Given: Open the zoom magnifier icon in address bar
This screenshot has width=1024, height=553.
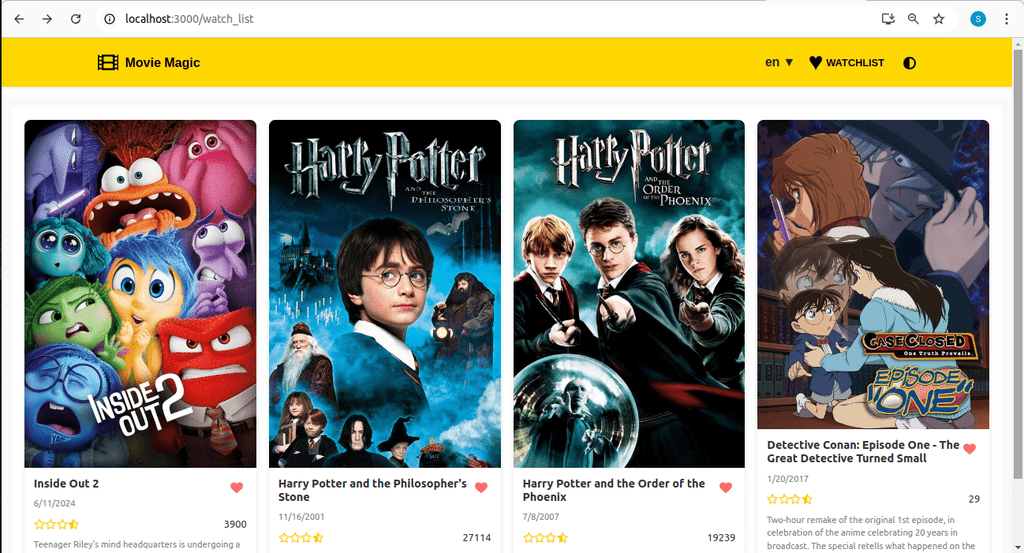Looking at the screenshot, I should click(913, 19).
